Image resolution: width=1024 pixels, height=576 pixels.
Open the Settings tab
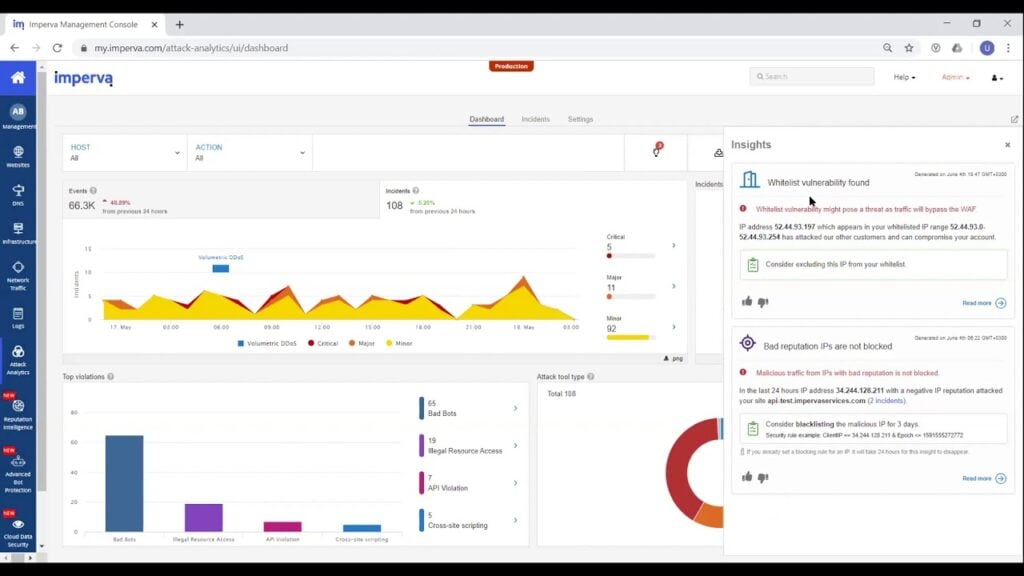point(581,118)
